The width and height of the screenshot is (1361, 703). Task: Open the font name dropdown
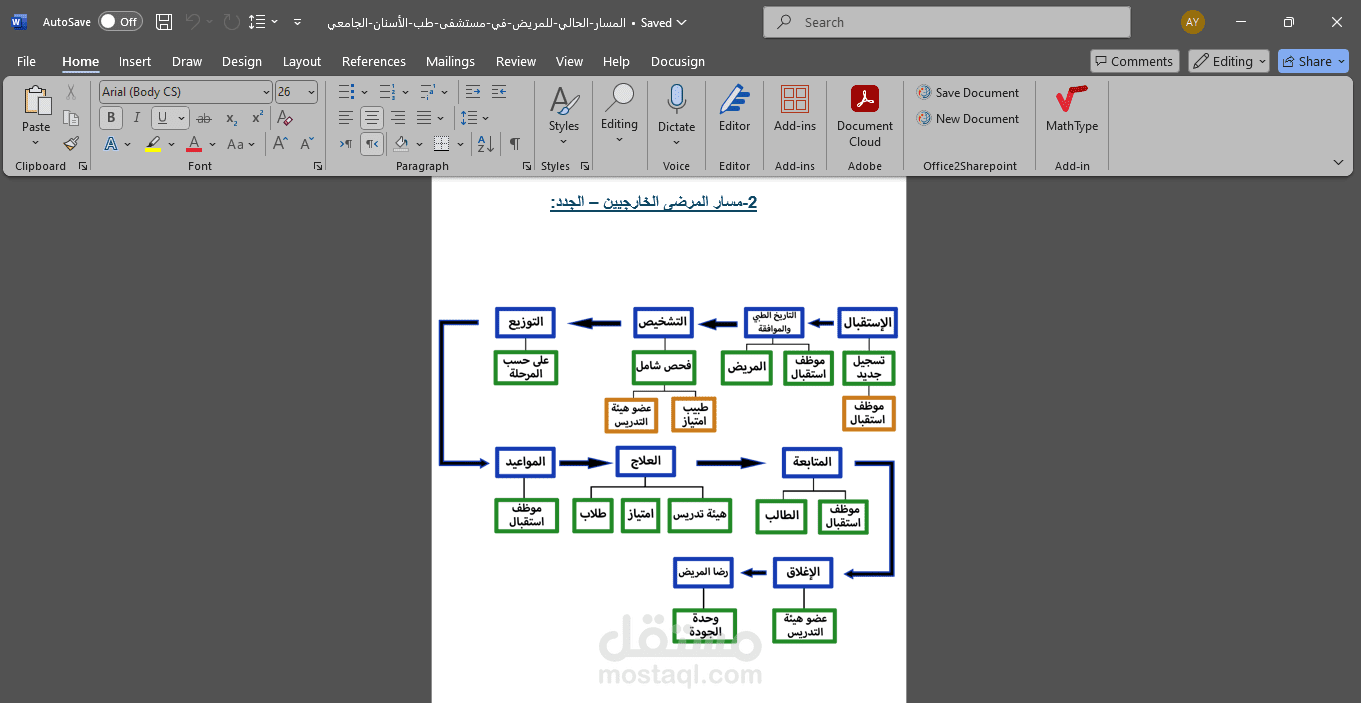coord(266,92)
